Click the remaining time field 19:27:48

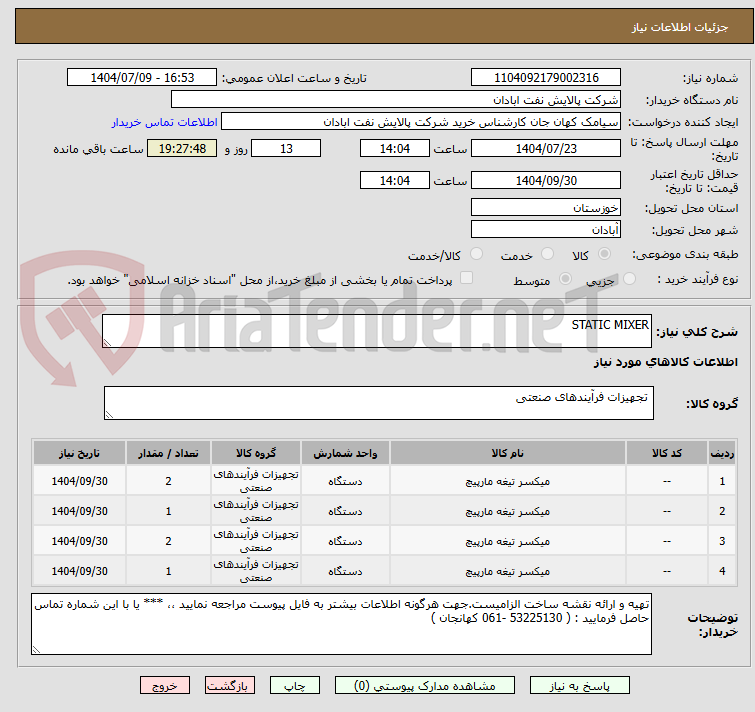(x=182, y=148)
